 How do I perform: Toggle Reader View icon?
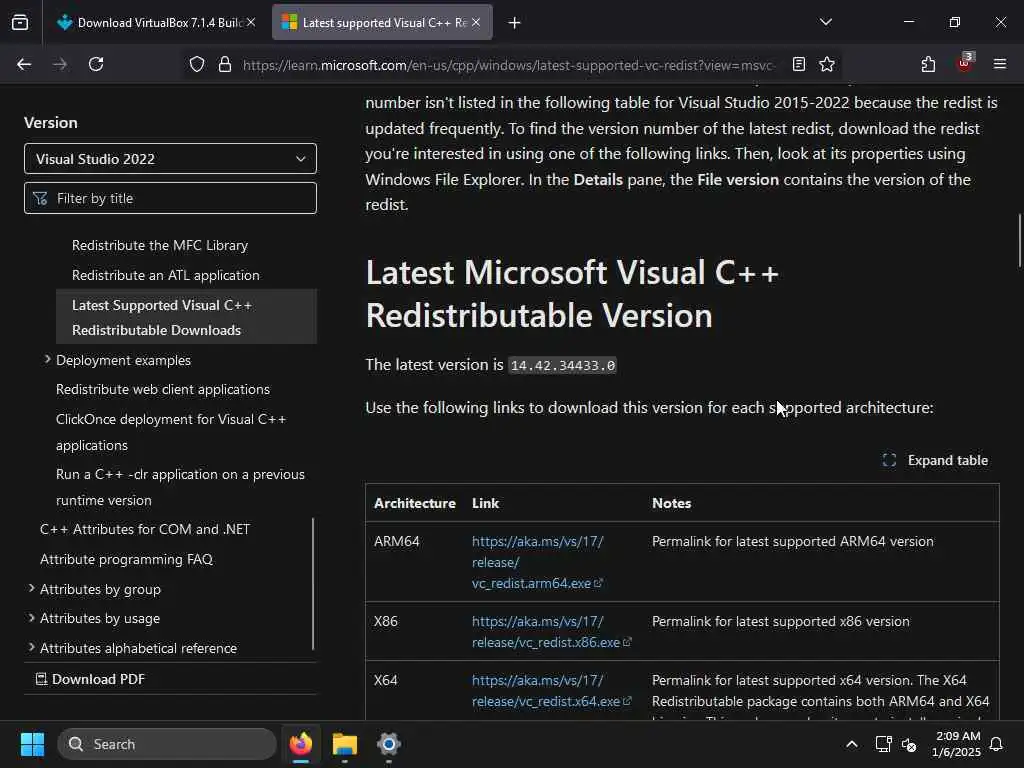coord(799,65)
